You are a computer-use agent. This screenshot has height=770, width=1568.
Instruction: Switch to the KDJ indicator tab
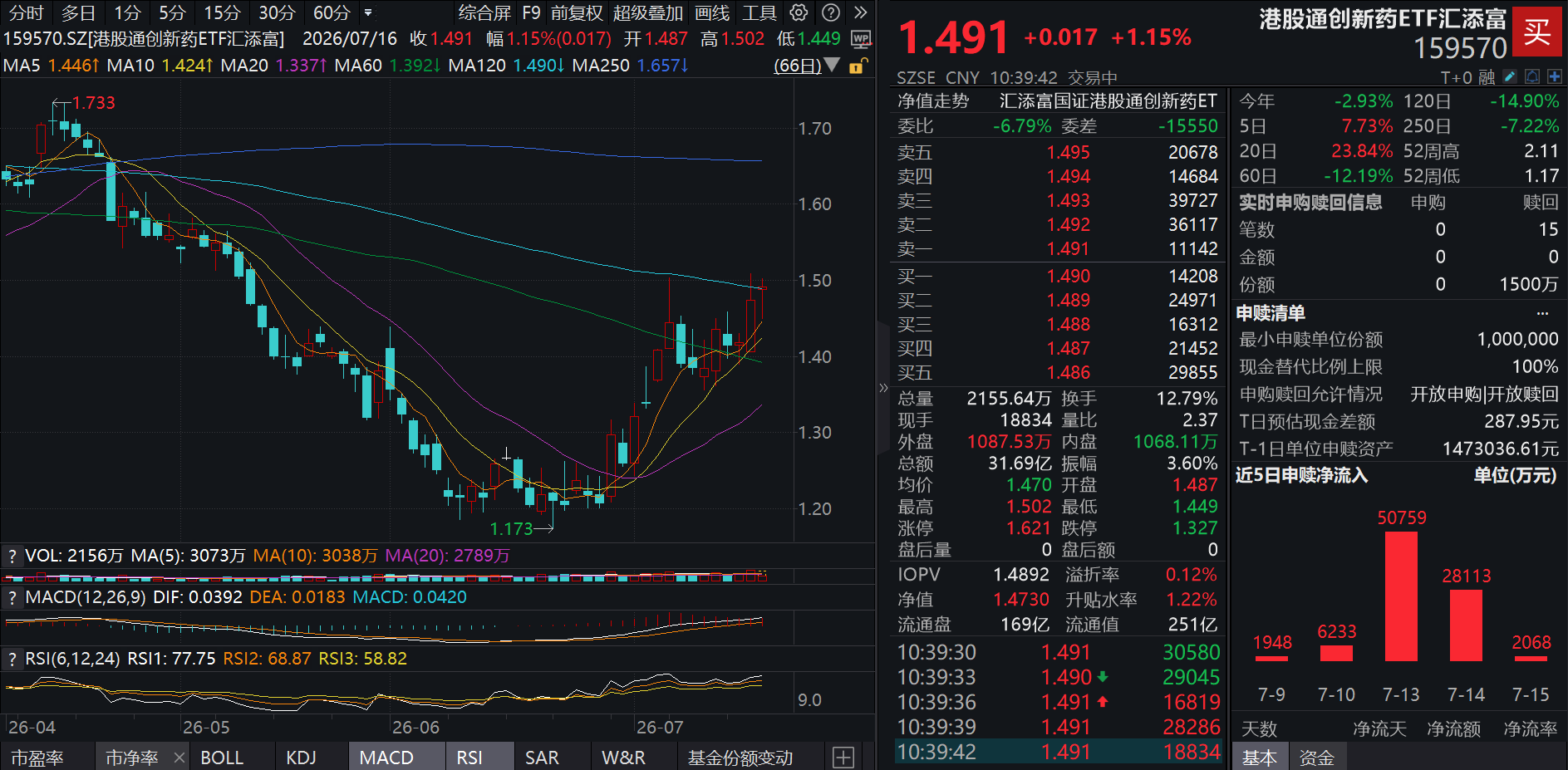tap(301, 758)
